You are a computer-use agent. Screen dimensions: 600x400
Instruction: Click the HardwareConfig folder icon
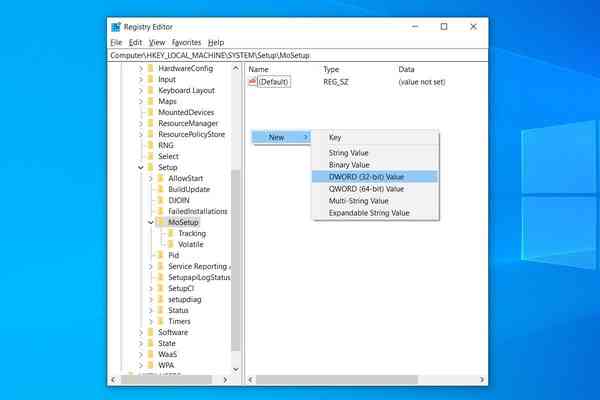[x=150, y=69]
